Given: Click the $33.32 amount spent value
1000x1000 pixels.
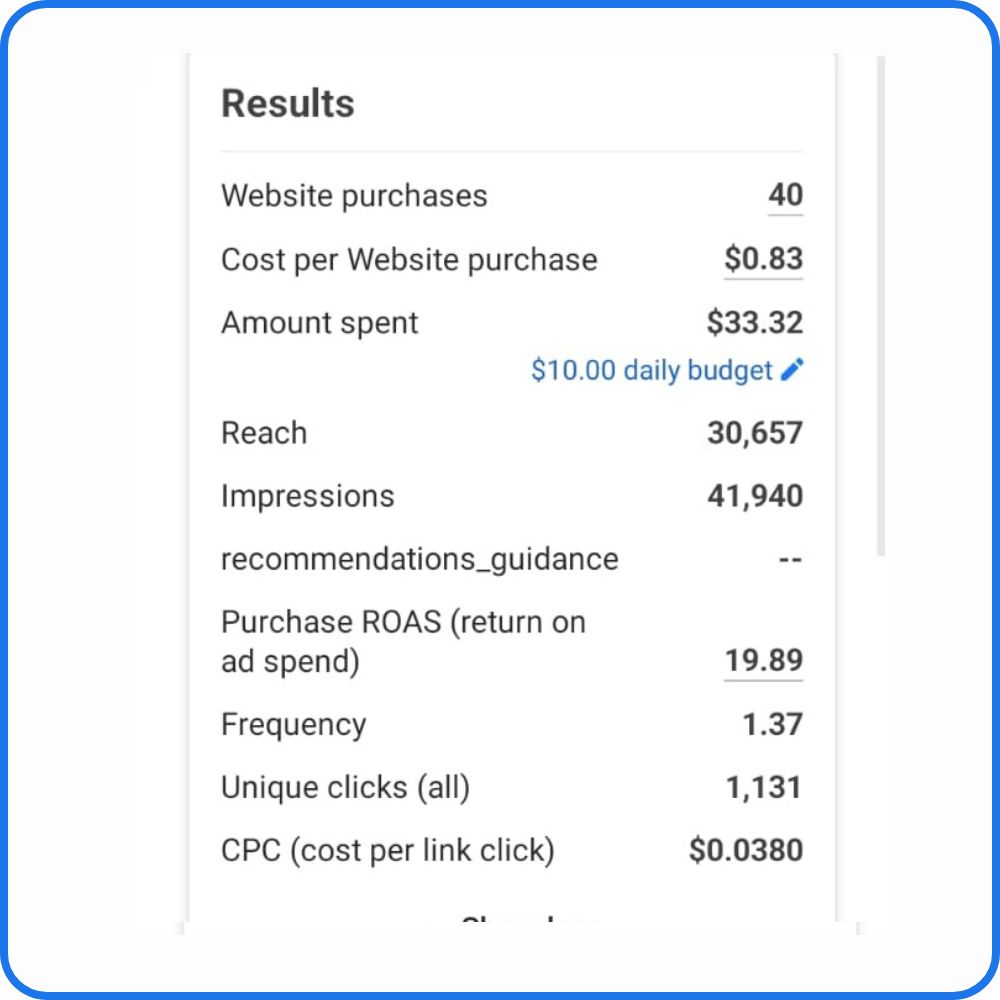Looking at the screenshot, I should (754, 322).
